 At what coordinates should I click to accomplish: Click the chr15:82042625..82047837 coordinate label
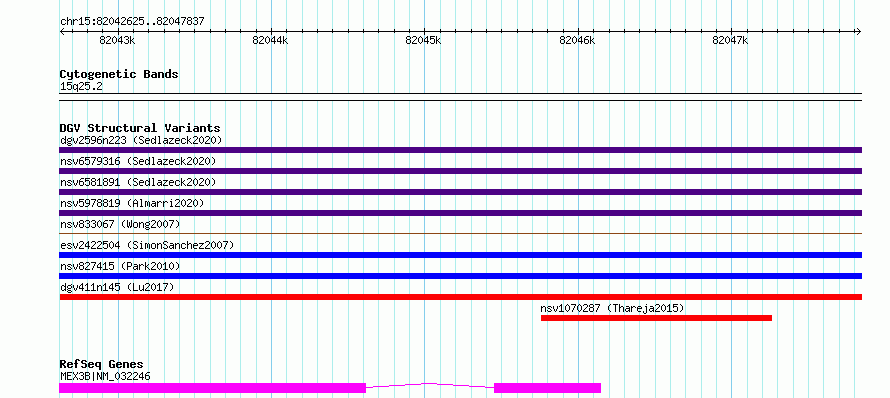pos(132,21)
